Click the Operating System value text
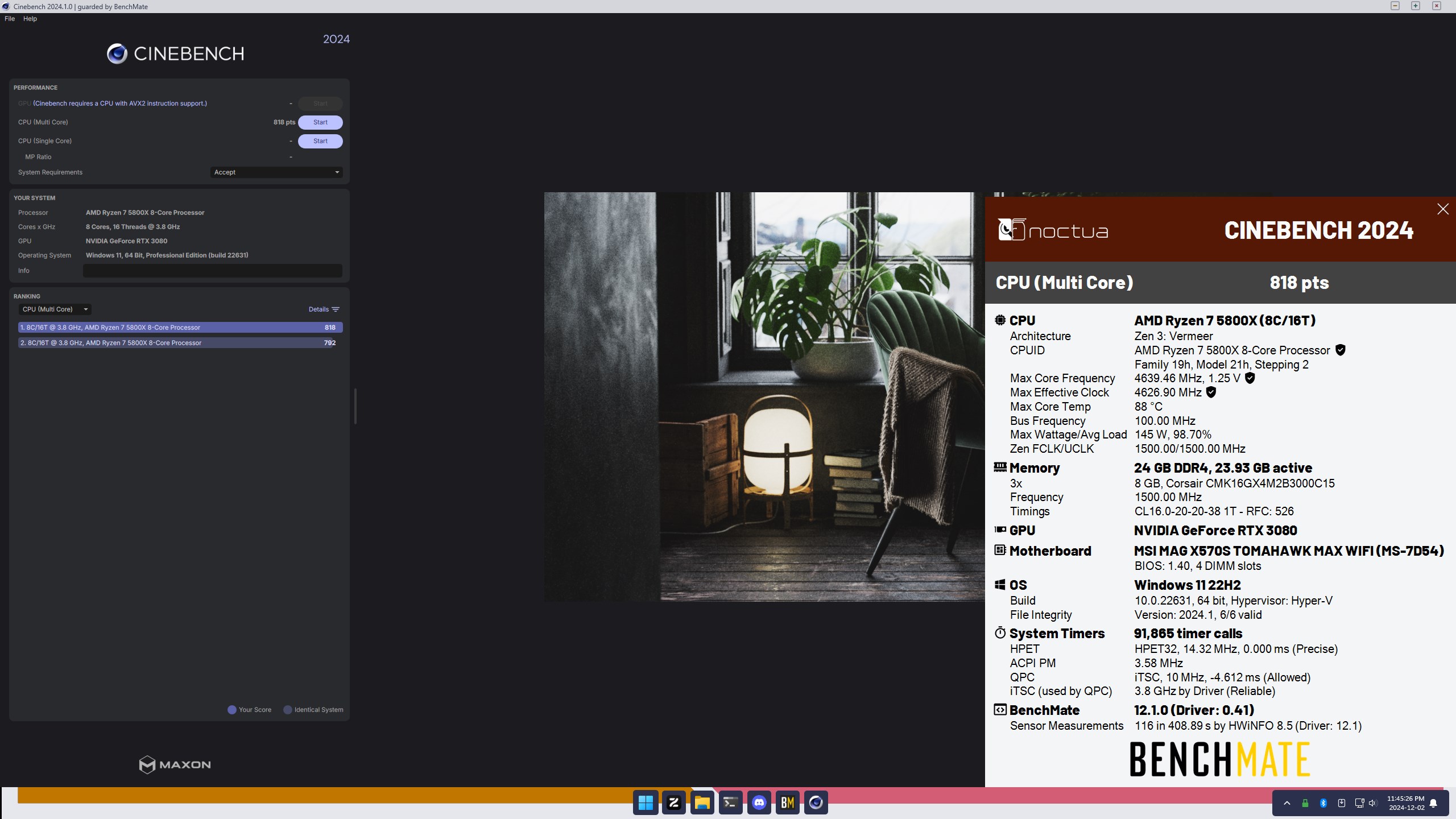1456x819 pixels. click(x=167, y=255)
